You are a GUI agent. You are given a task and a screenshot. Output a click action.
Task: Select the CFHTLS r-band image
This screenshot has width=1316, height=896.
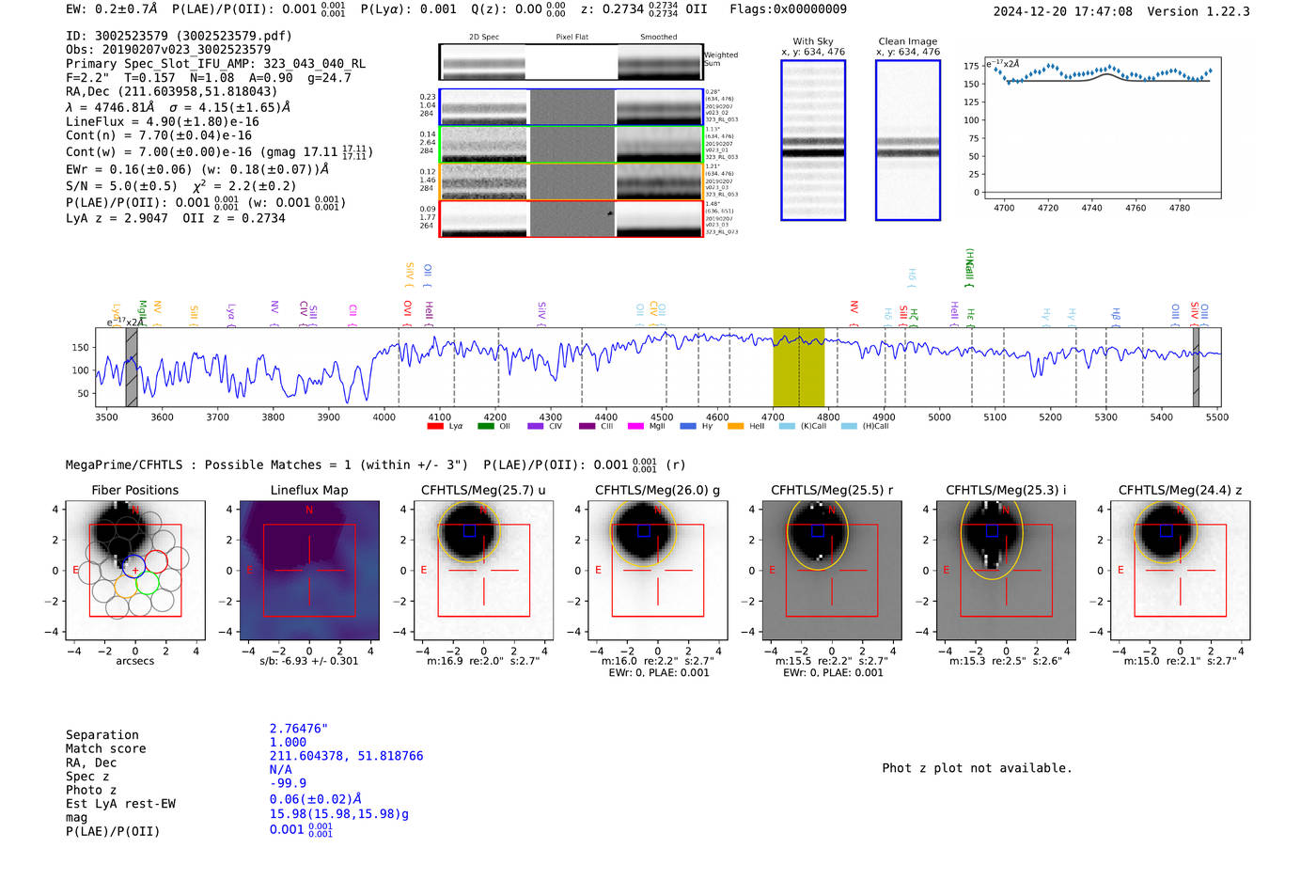pyautogui.click(x=831, y=570)
